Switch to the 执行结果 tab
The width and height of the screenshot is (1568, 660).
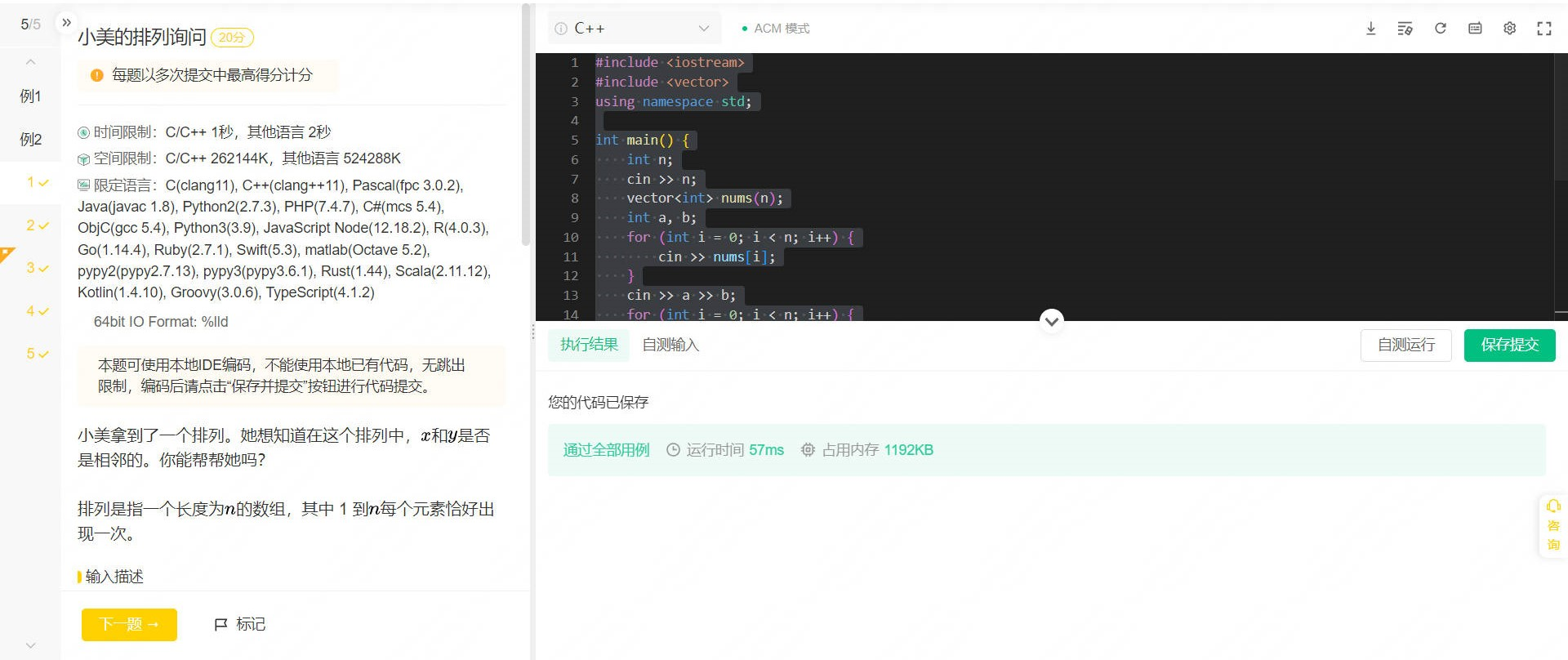coord(589,345)
